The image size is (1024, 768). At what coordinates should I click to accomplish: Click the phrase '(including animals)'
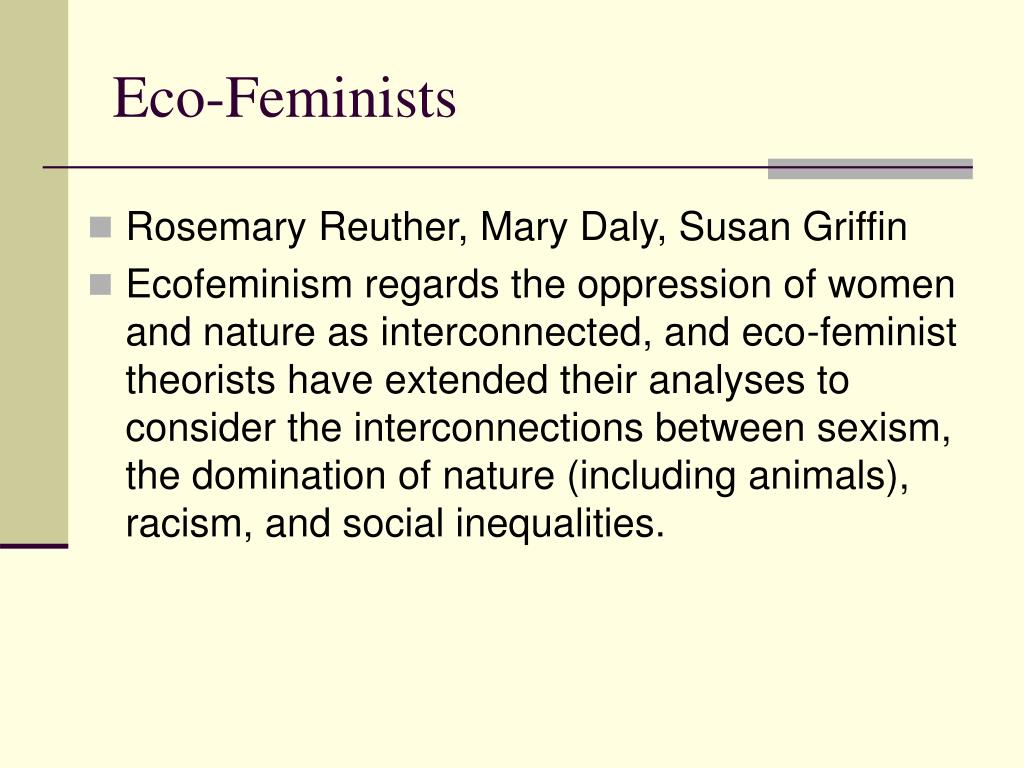(x=737, y=475)
